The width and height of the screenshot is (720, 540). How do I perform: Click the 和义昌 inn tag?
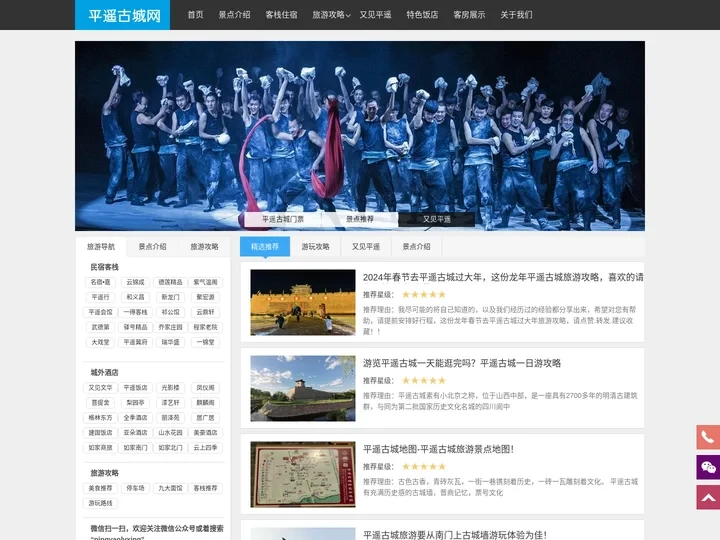tap(135, 297)
